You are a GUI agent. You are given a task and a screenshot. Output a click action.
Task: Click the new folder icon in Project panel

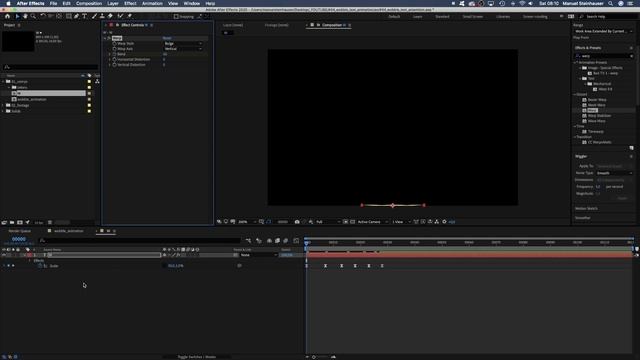pyautogui.click(x=12, y=222)
